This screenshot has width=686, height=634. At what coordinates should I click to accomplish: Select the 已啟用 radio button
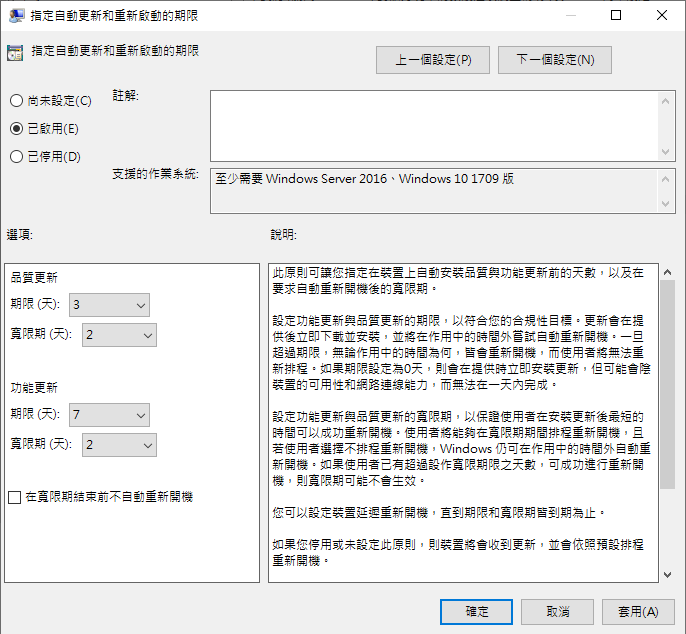click(x=16, y=128)
